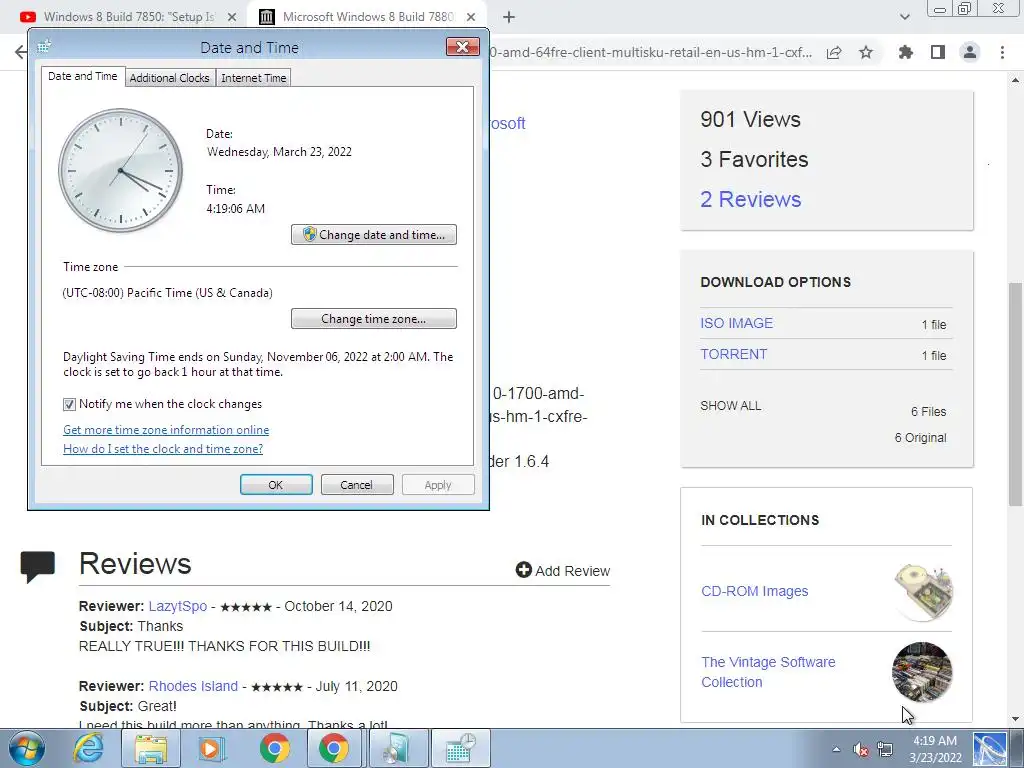The image size is (1024, 768).
Task: Open the 2 Reviews link
Action: coord(751,199)
